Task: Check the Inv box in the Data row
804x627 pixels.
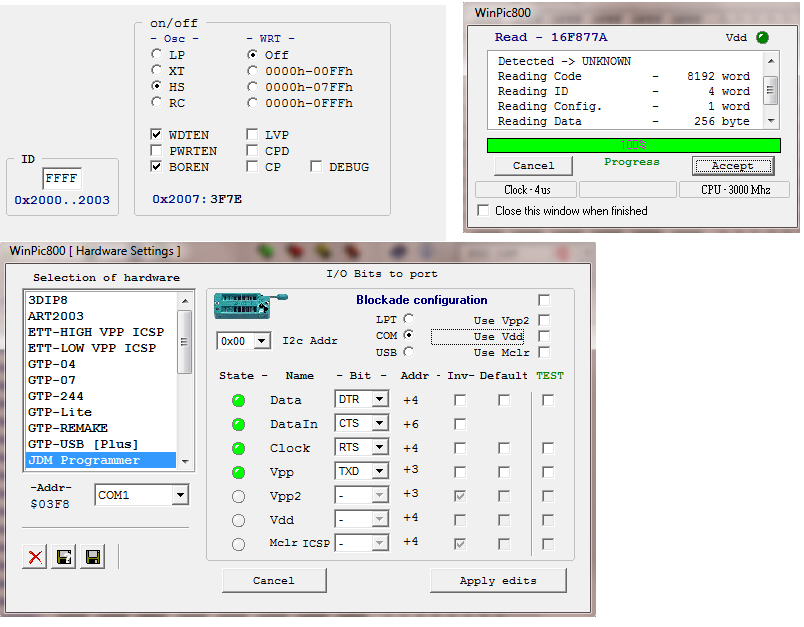Action: click(x=460, y=400)
